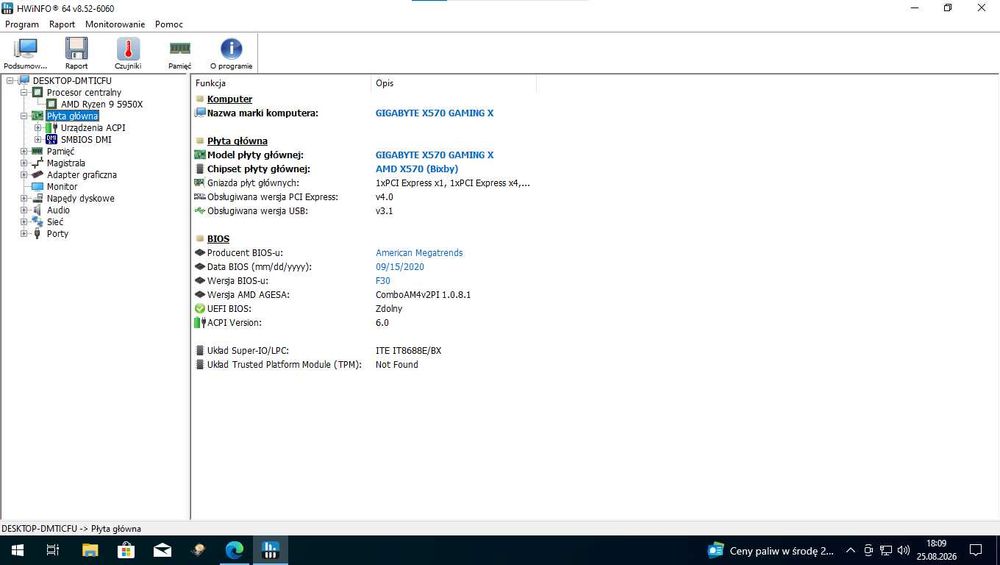Image resolution: width=1000 pixels, height=565 pixels.
Task: Click the PCI Express v4.0 value
Action: coord(385,197)
